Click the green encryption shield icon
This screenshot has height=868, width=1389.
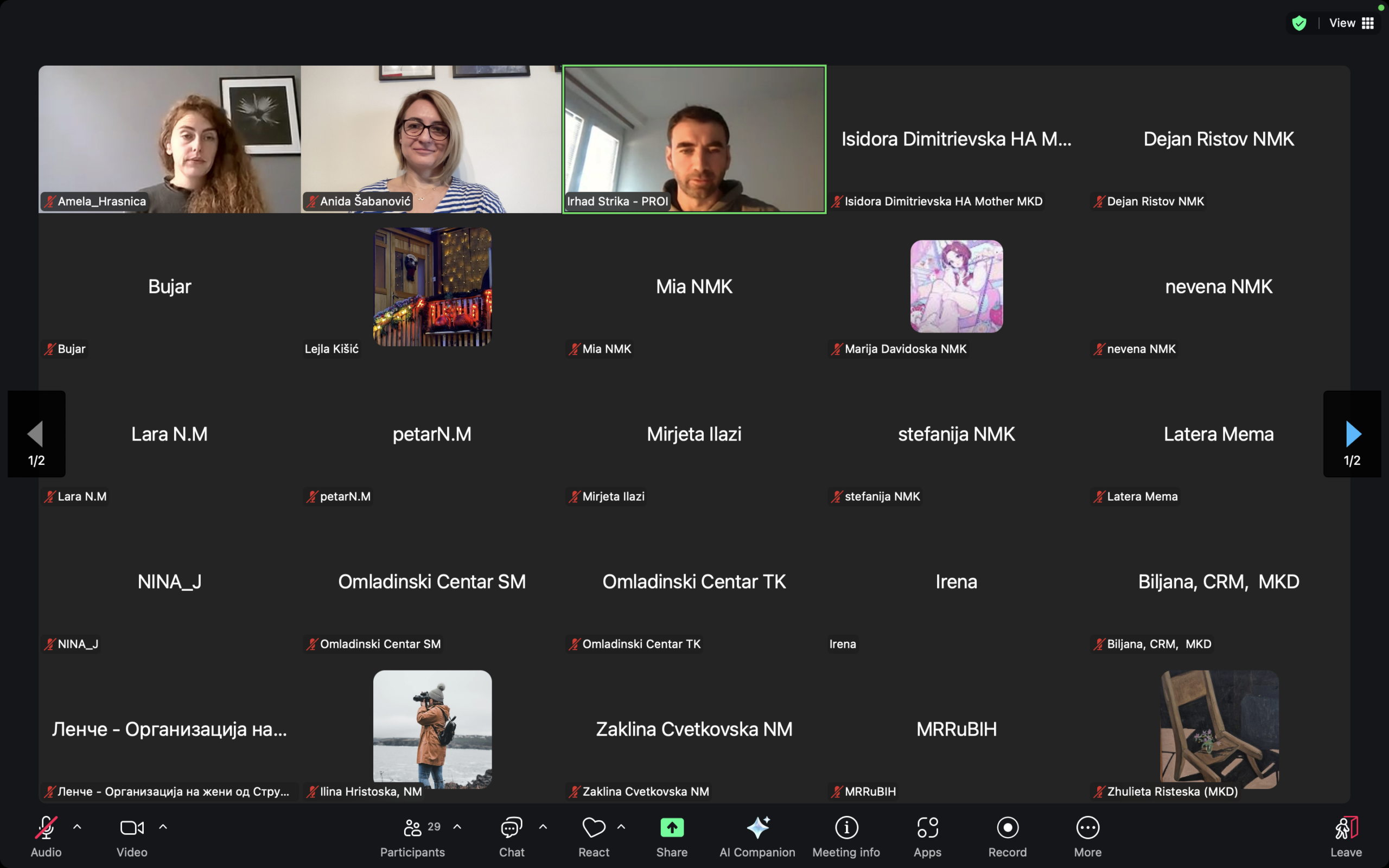[1299, 23]
